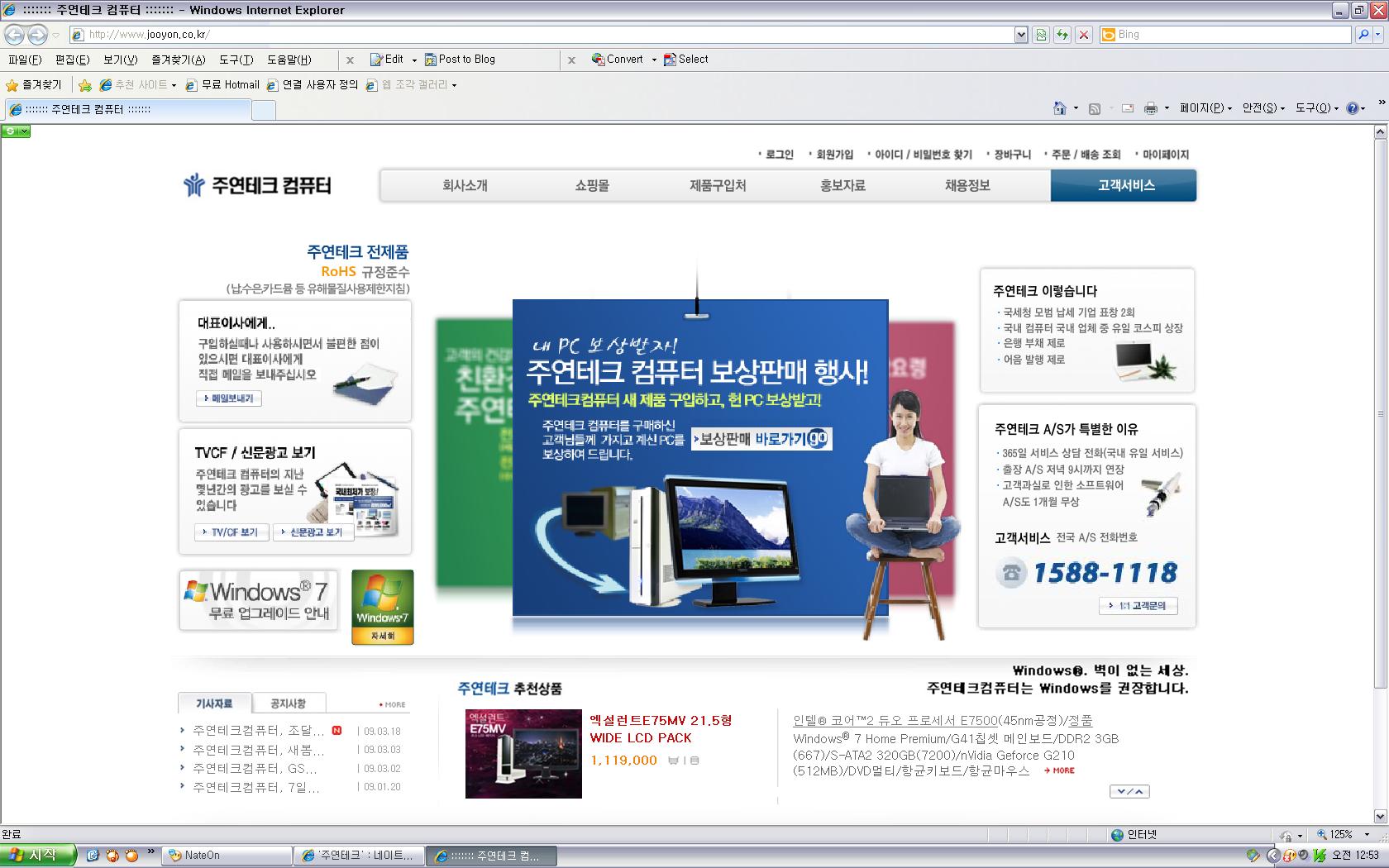Click the Bing search magnifier button
Viewport: 1389px width, 868px height.
(1363, 35)
